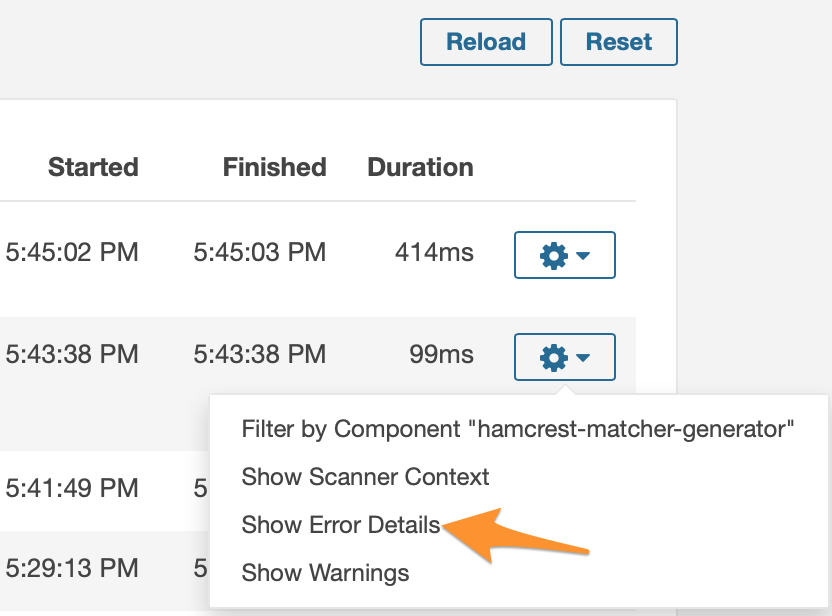Choose Filter by Component "hamcrest-matcher-generator"
832x616 pixels.
518,429
